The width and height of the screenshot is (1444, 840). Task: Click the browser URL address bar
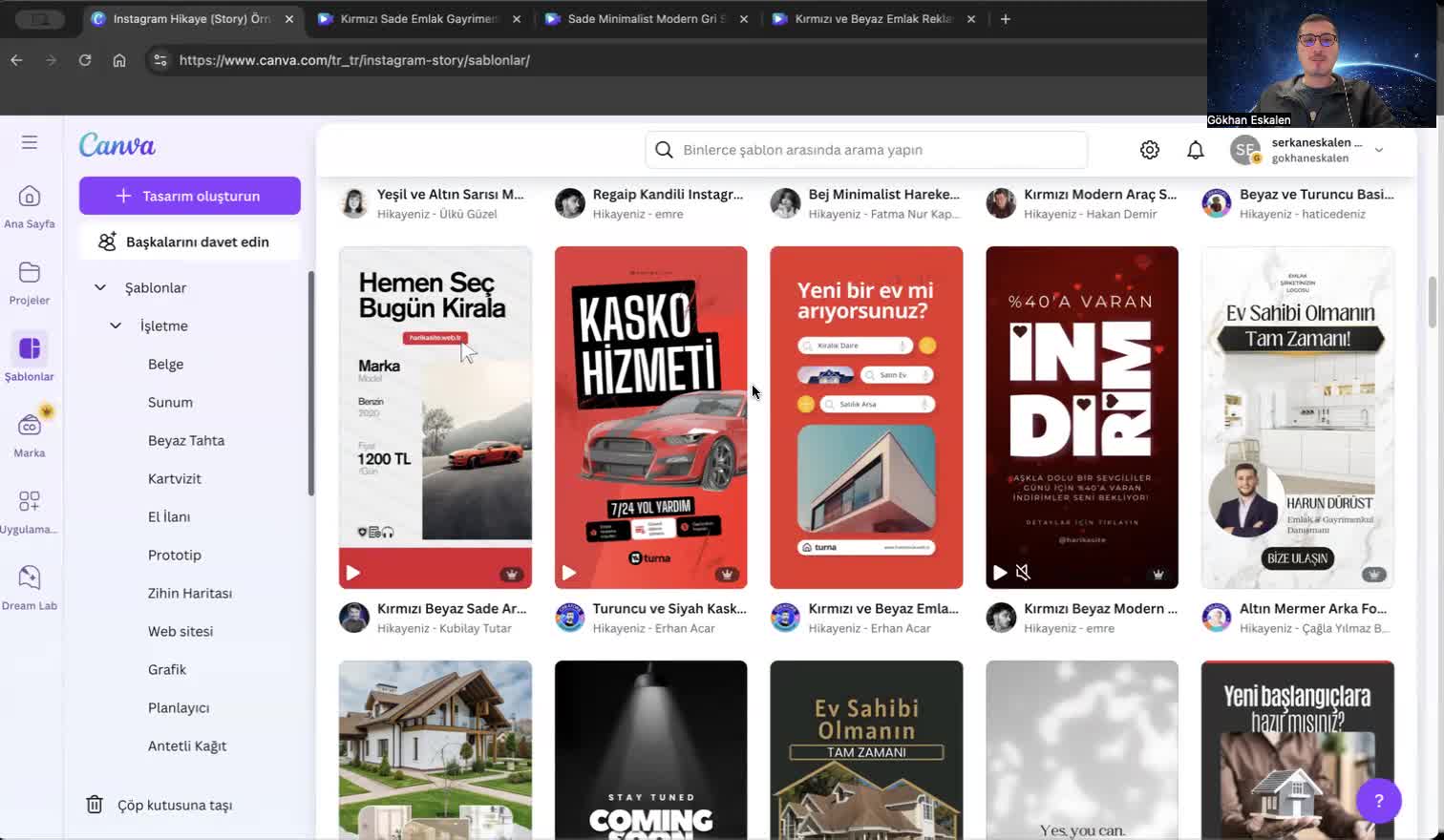pyautogui.click(x=669, y=60)
